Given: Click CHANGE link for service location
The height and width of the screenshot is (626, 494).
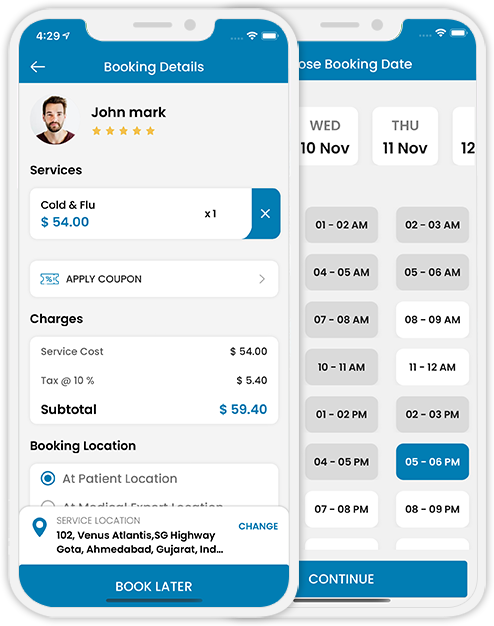Looking at the screenshot, I should 258,526.
